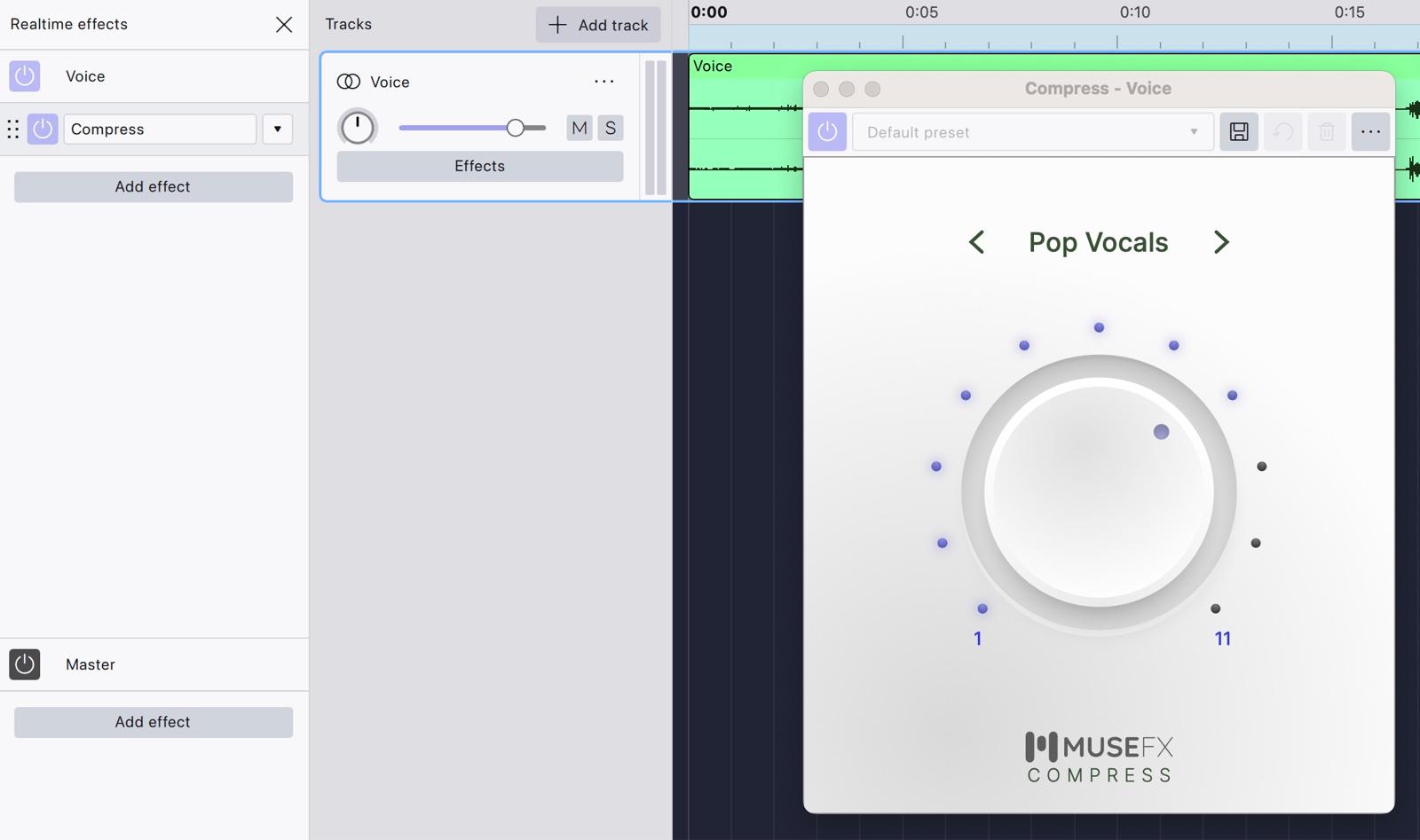Click the Voice clip title in timeline

coord(713,66)
